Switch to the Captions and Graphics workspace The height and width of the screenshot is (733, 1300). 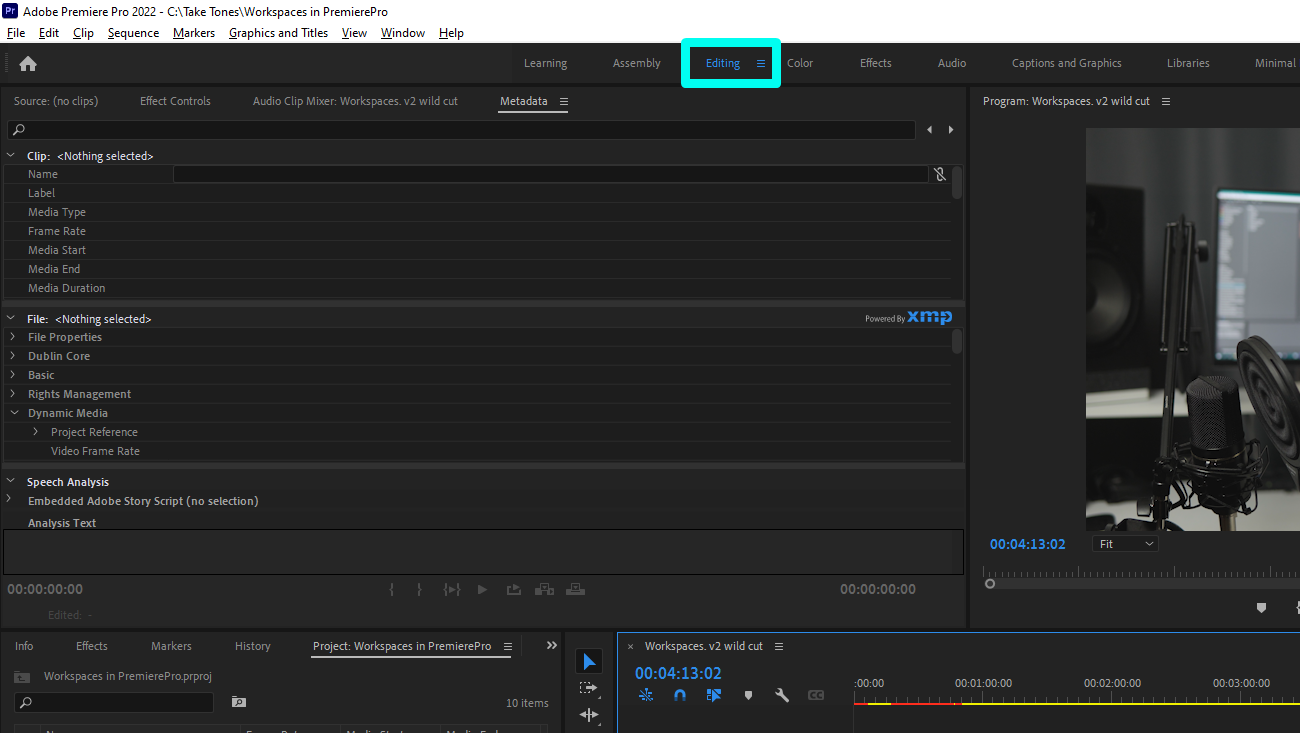point(1067,63)
